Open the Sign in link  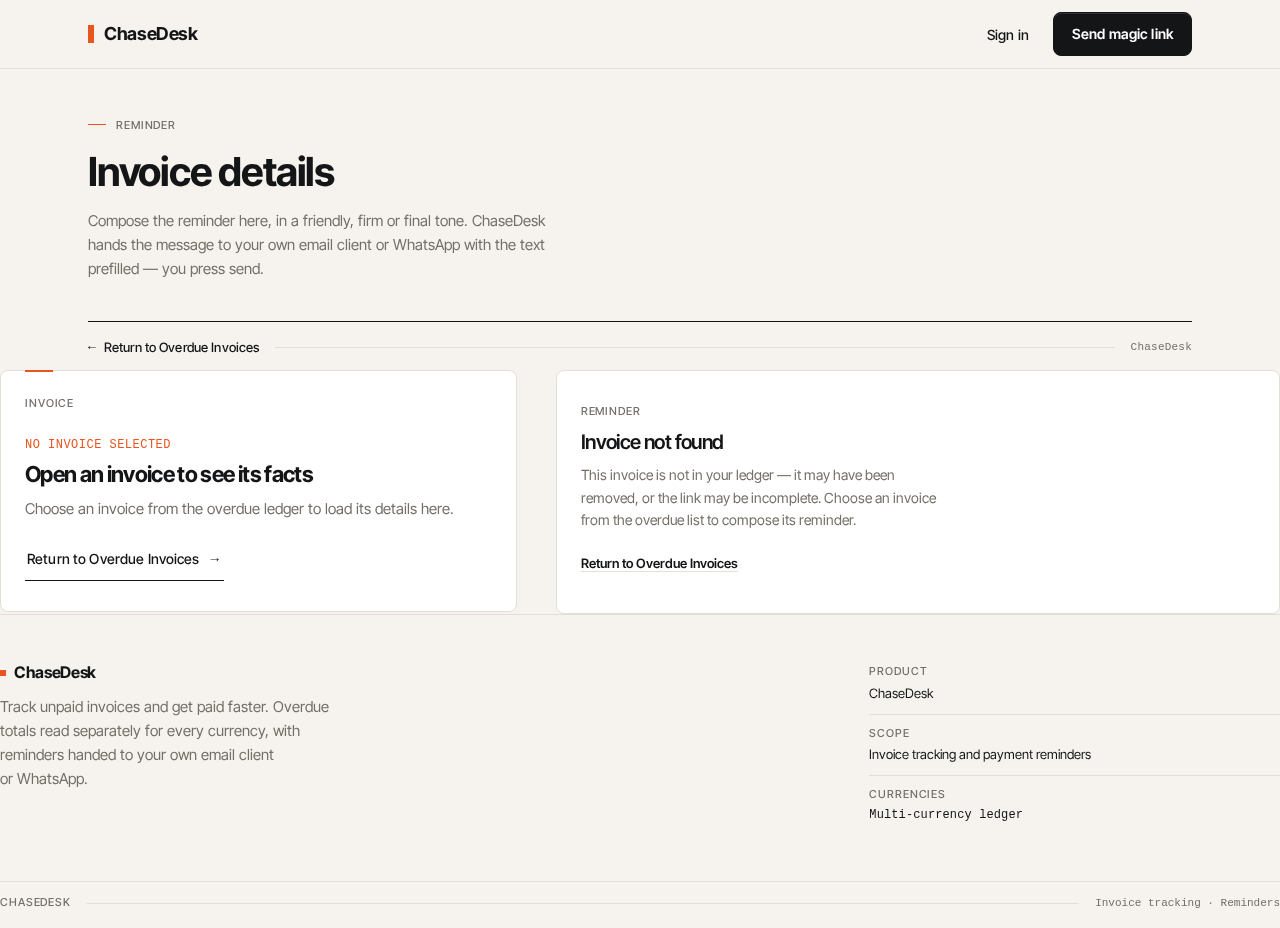click(1007, 35)
